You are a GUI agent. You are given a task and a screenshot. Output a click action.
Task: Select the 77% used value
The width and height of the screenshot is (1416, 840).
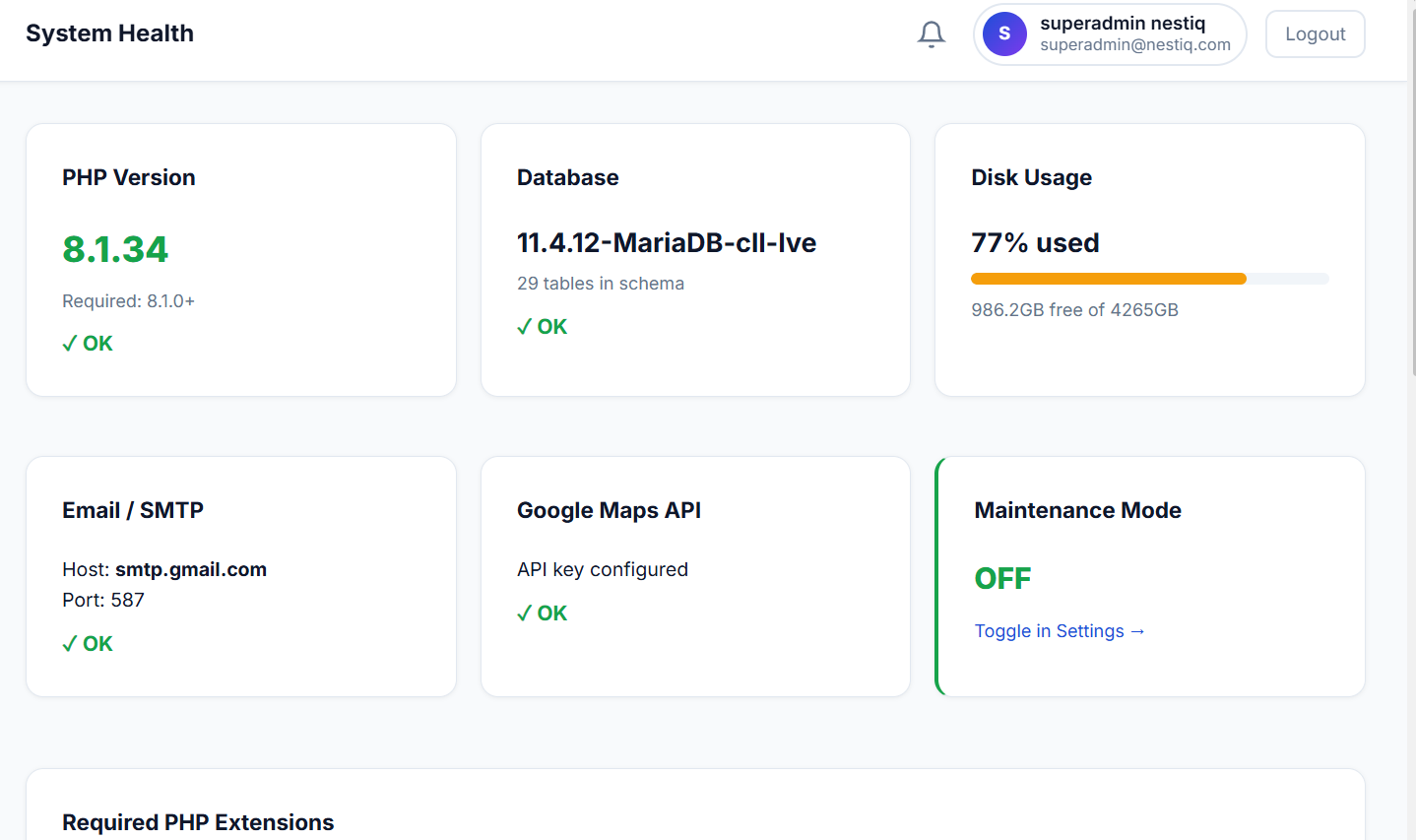pos(1036,243)
